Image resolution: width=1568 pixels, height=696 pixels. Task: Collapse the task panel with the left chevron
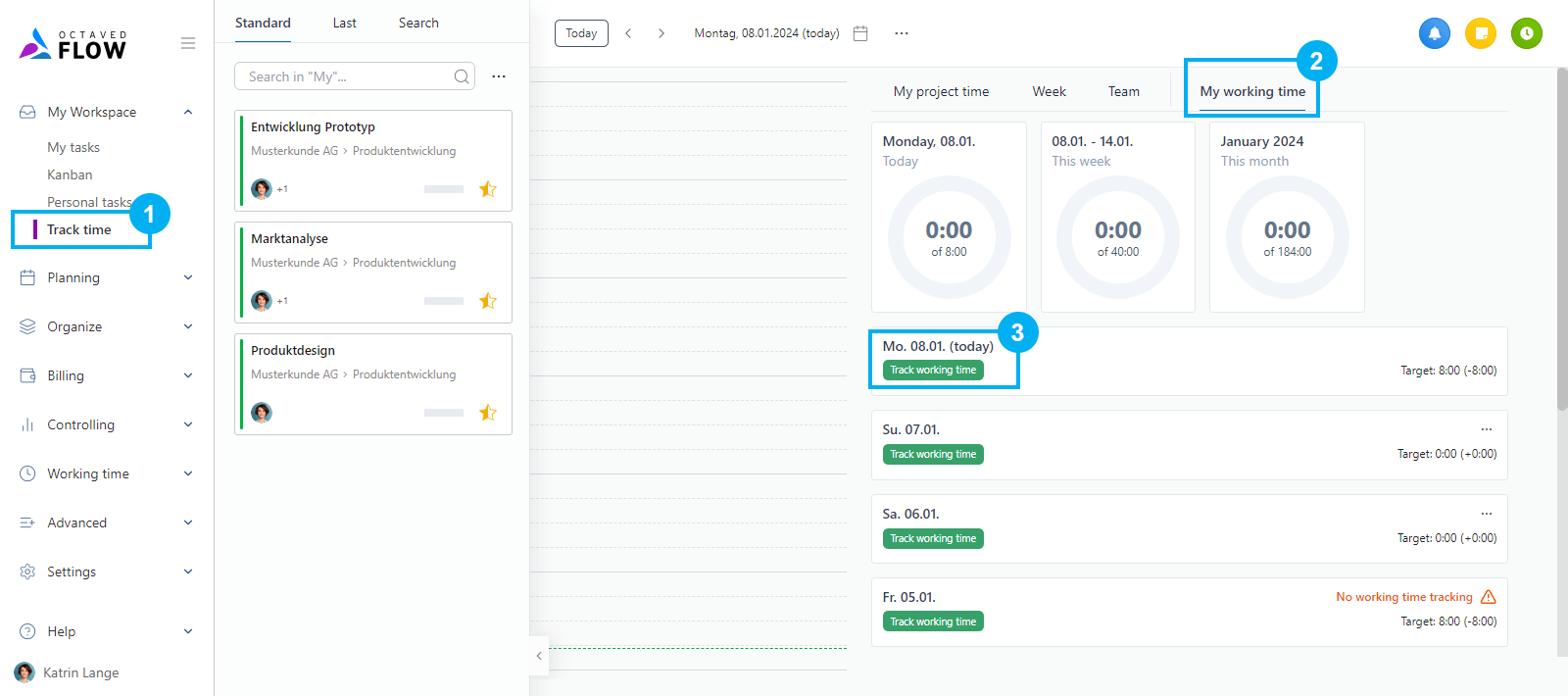tap(539, 656)
